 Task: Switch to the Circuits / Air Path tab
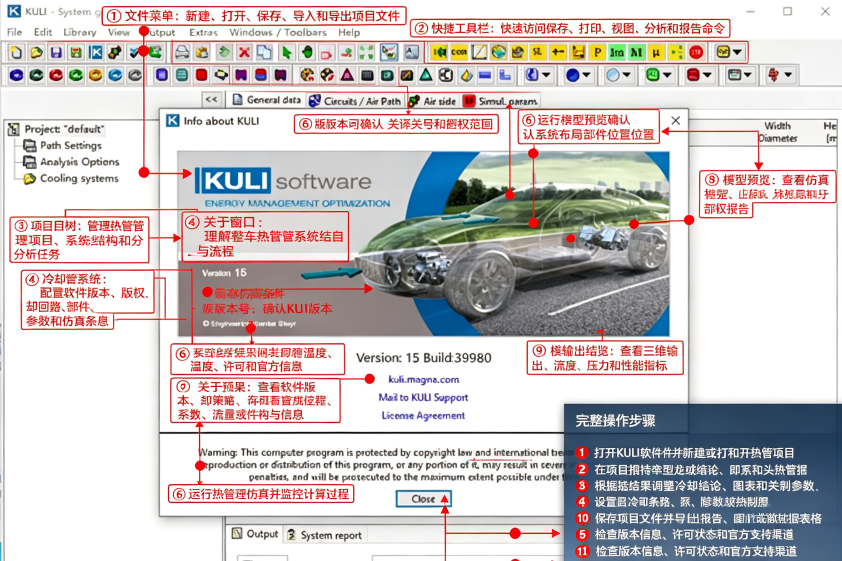pos(355,100)
